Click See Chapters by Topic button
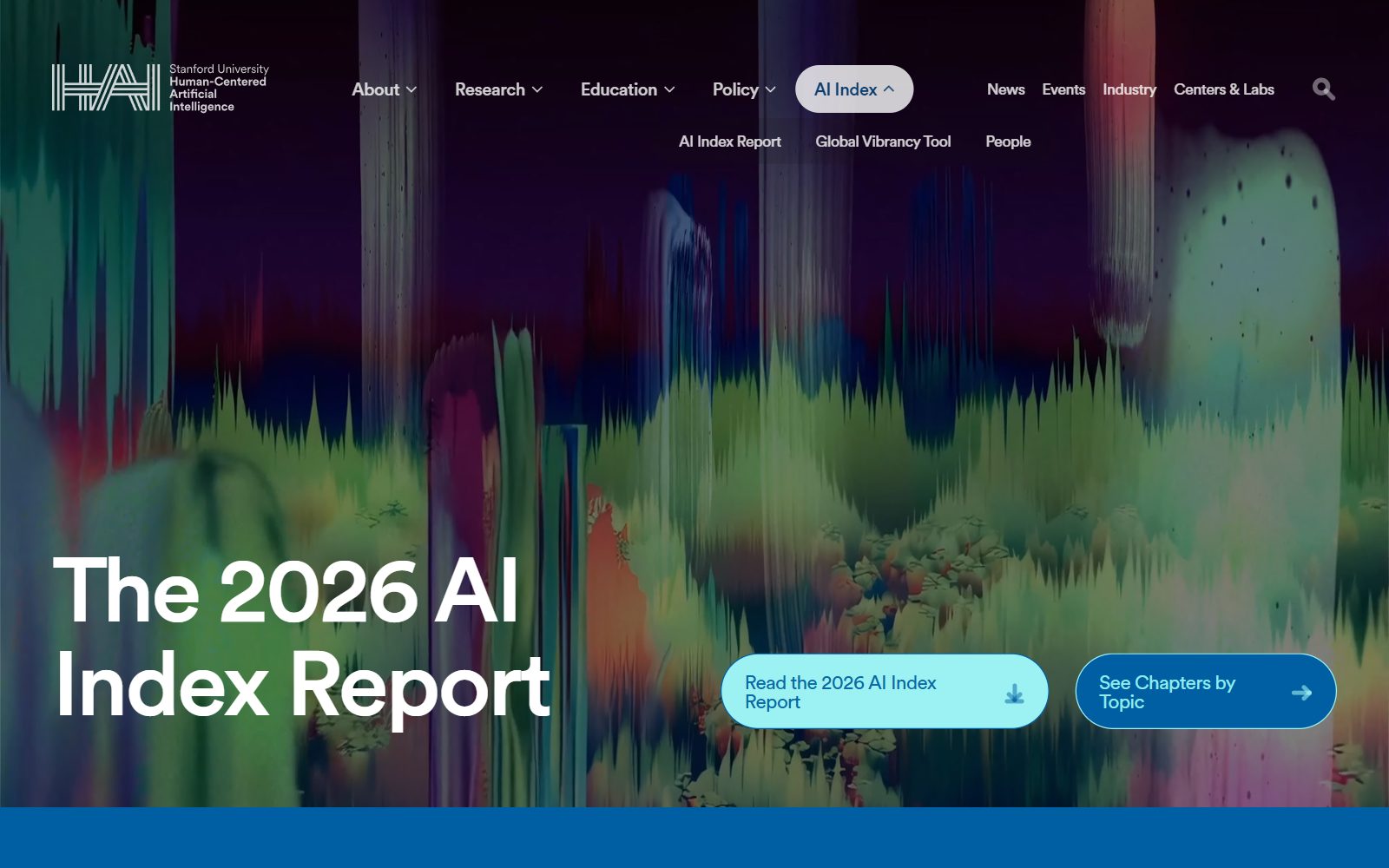1389x868 pixels. (x=1206, y=692)
